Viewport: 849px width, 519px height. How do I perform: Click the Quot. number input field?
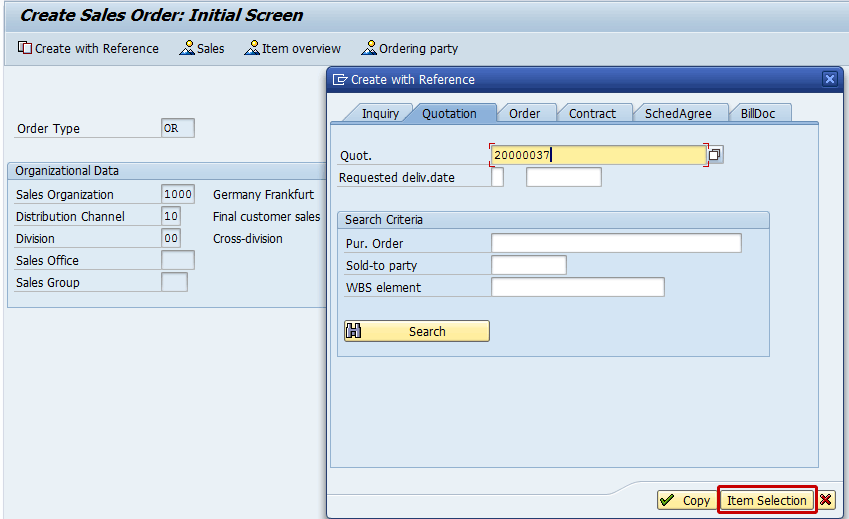pyautogui.click(x=598, y=155)
